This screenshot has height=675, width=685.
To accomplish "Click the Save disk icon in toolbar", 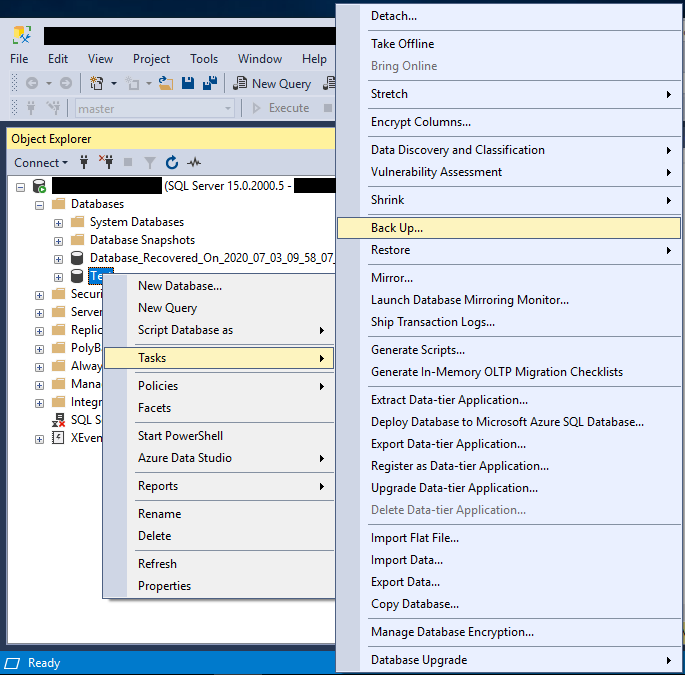I will point(188,84).
